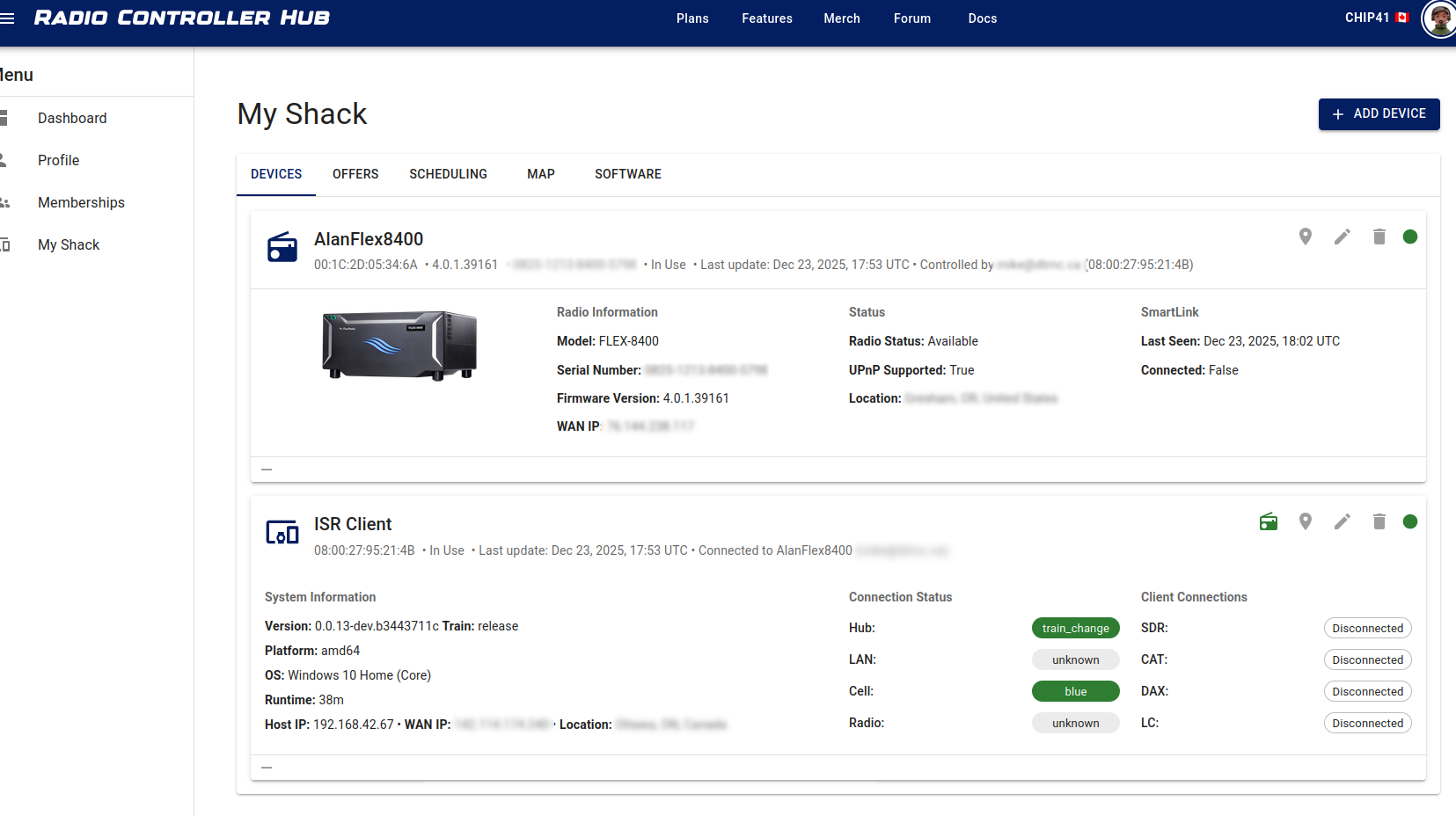Switch to the Scheduling tab
This screenshot has width=1456, height=816.
(448, 174)
